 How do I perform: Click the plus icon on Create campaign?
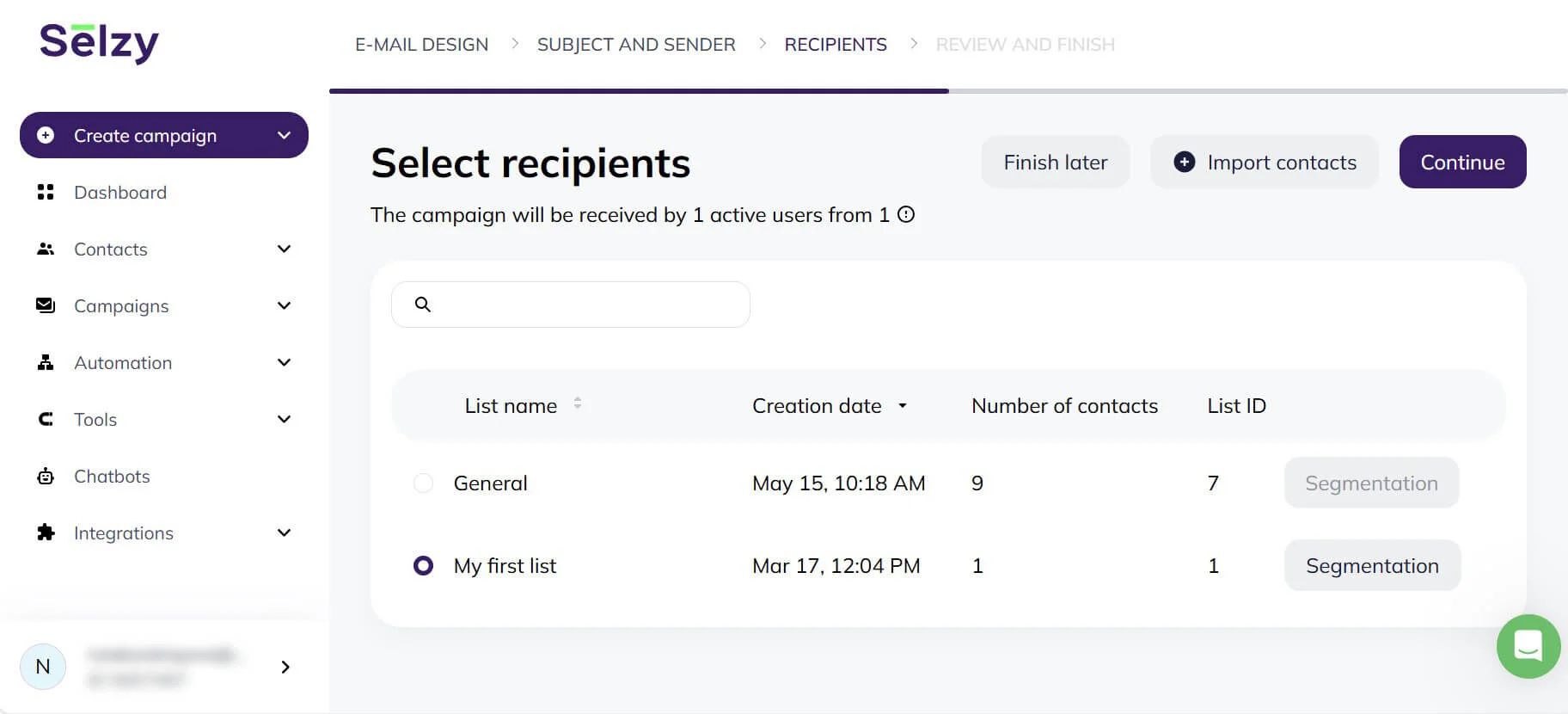tap(46, 135)
